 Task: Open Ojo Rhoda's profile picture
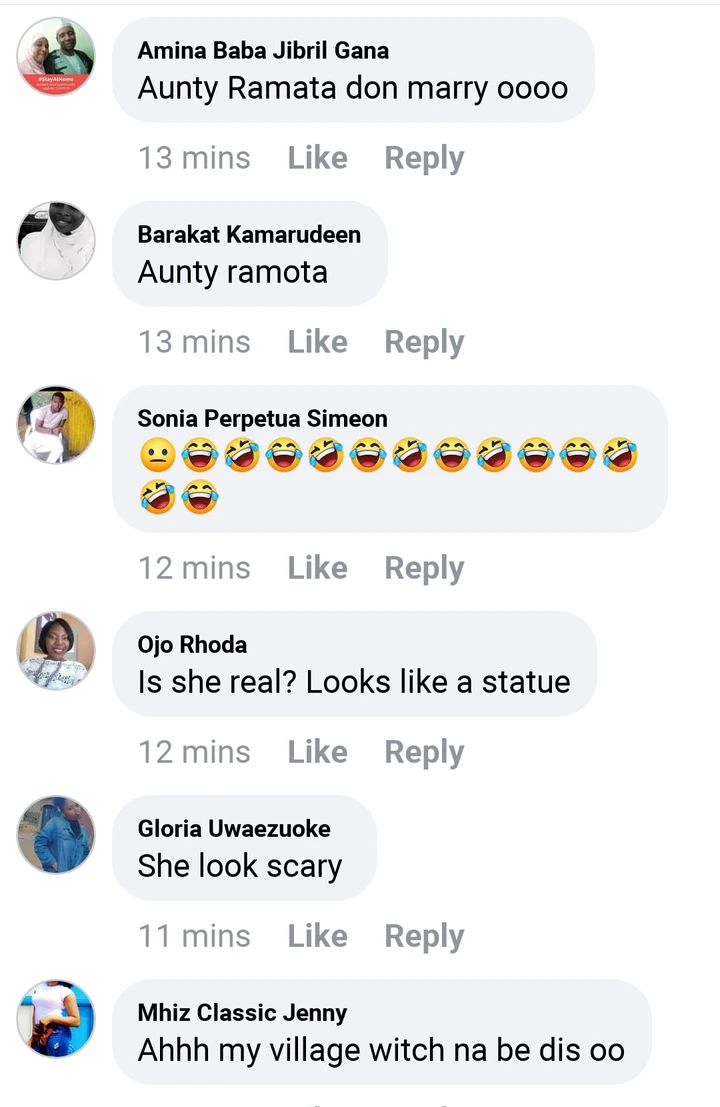click(56, 651)
